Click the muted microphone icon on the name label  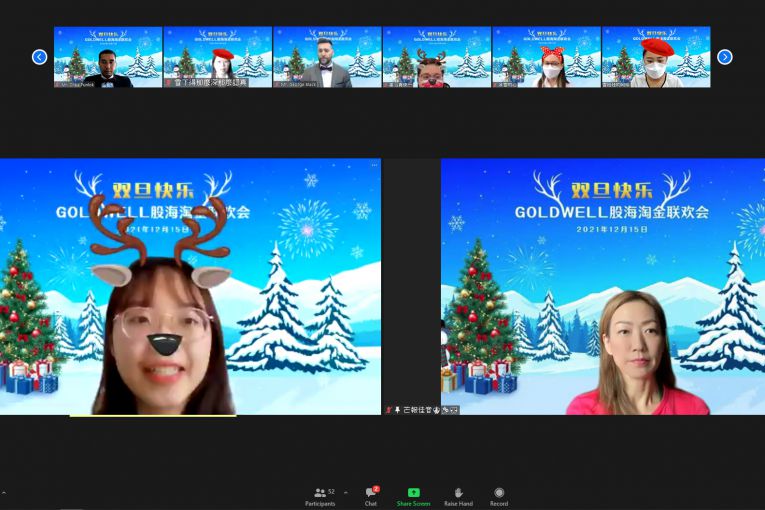click(389, 410)
